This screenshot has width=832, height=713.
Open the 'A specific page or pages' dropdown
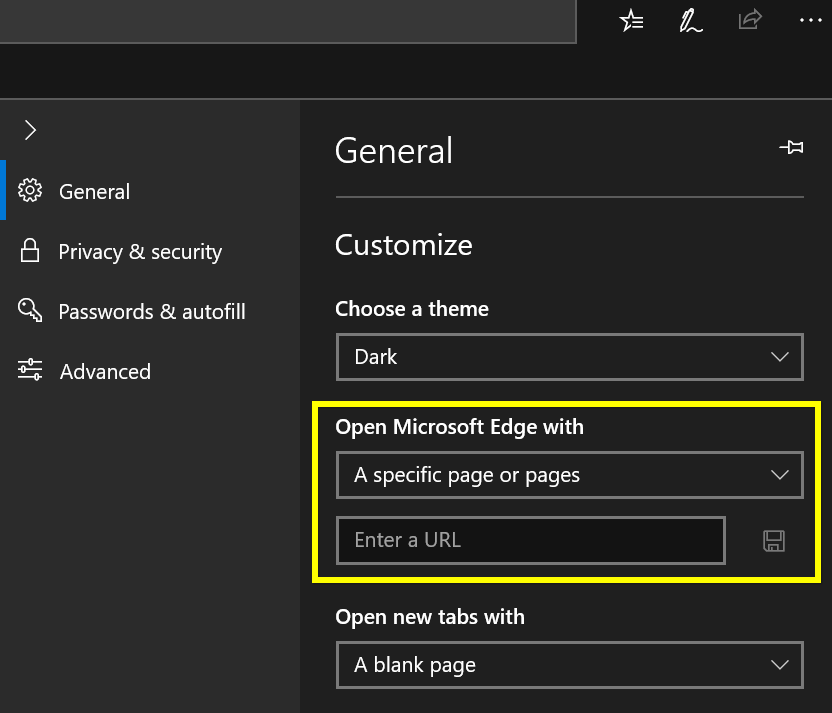pyautogui.click(x=569, y=475)
